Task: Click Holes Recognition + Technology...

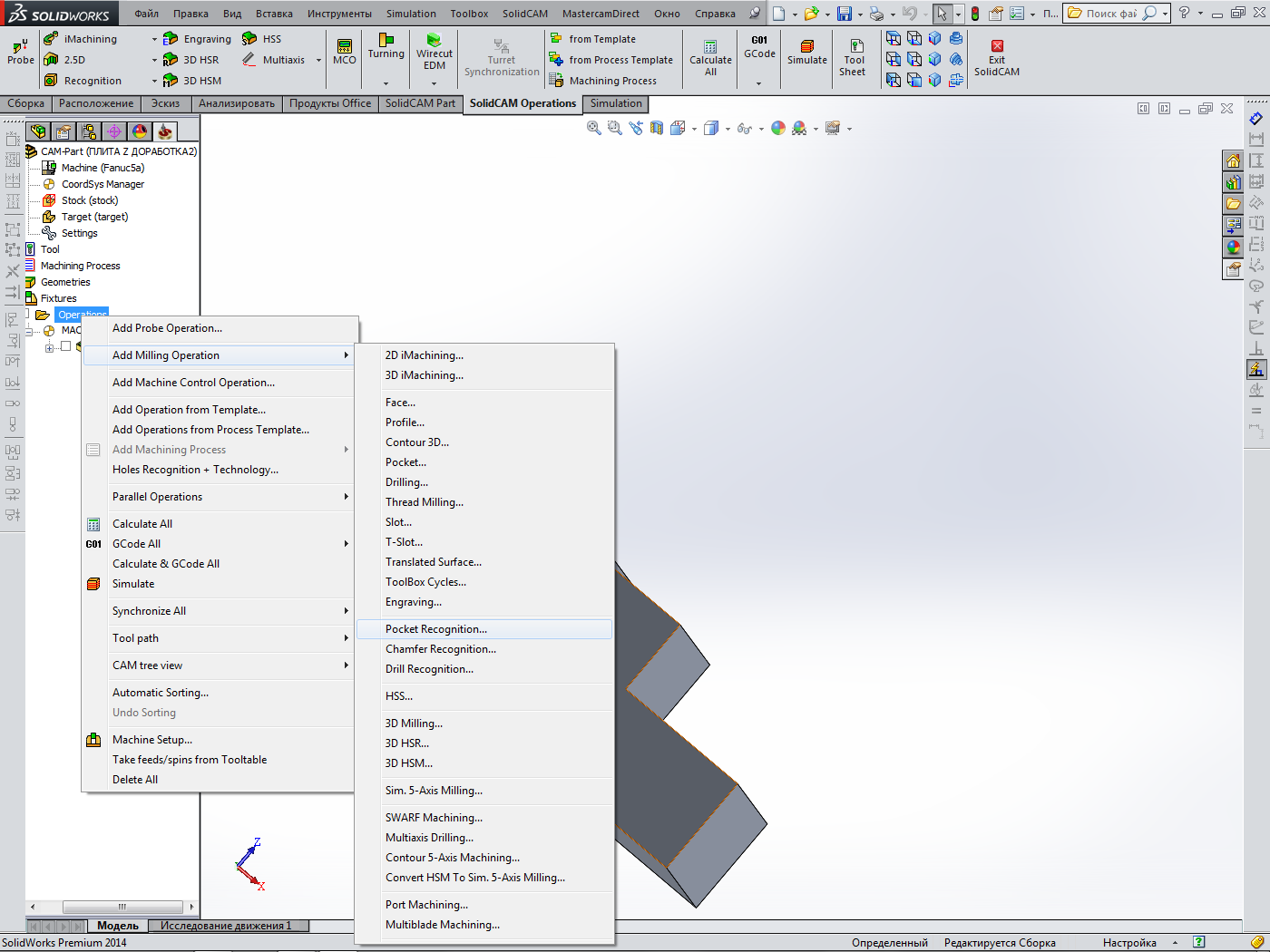Action: [220, 470]
